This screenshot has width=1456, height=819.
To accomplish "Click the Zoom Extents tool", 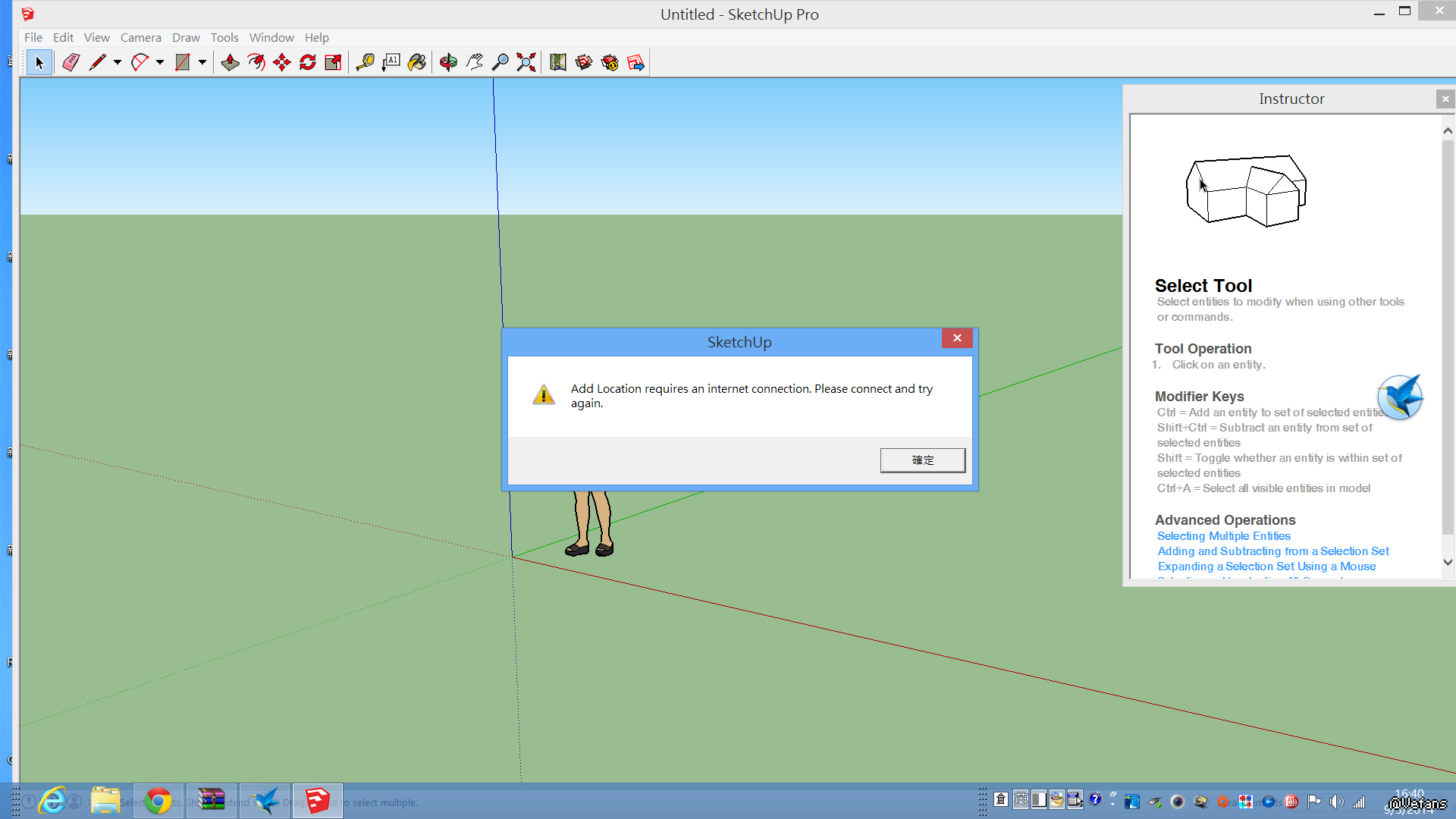I will tap(526, 62).
